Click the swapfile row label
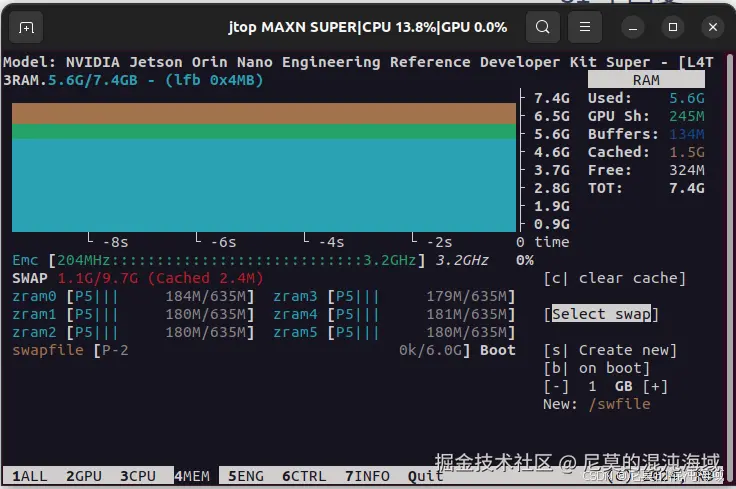This screenshot has height=489, width=736. (x=48, y=350)
